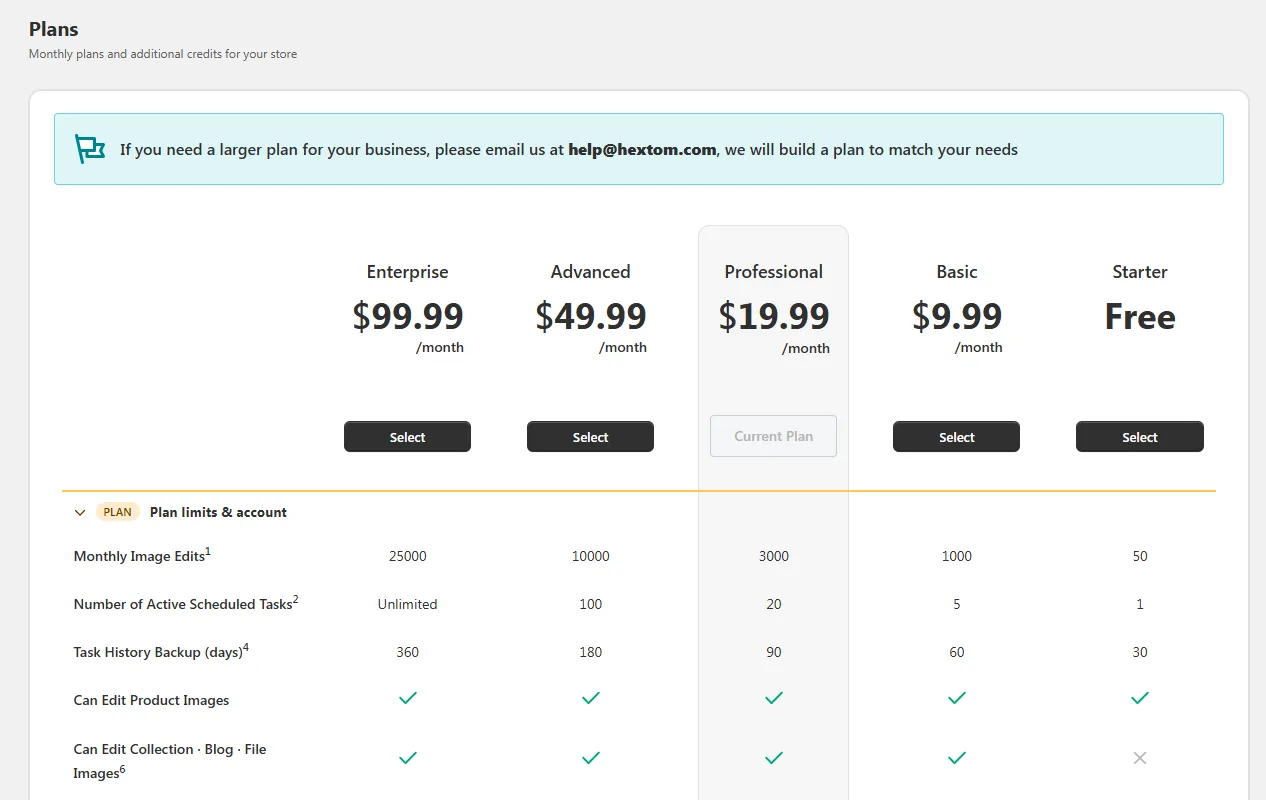Click the 3000 monthly edits value
The height and width of the screenshot is (800, 1266).
773,556
